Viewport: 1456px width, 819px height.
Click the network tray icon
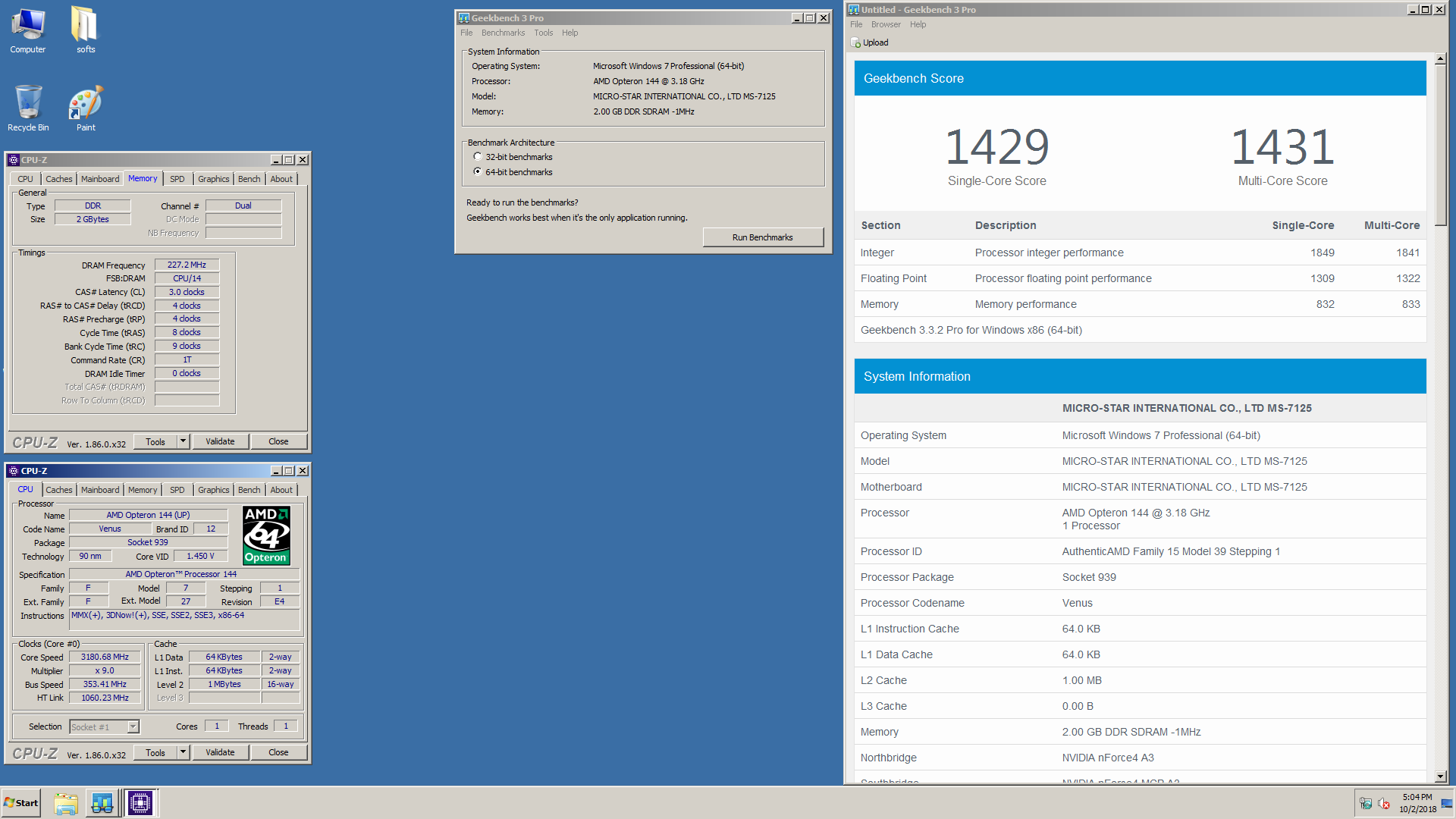point(1366,804)
